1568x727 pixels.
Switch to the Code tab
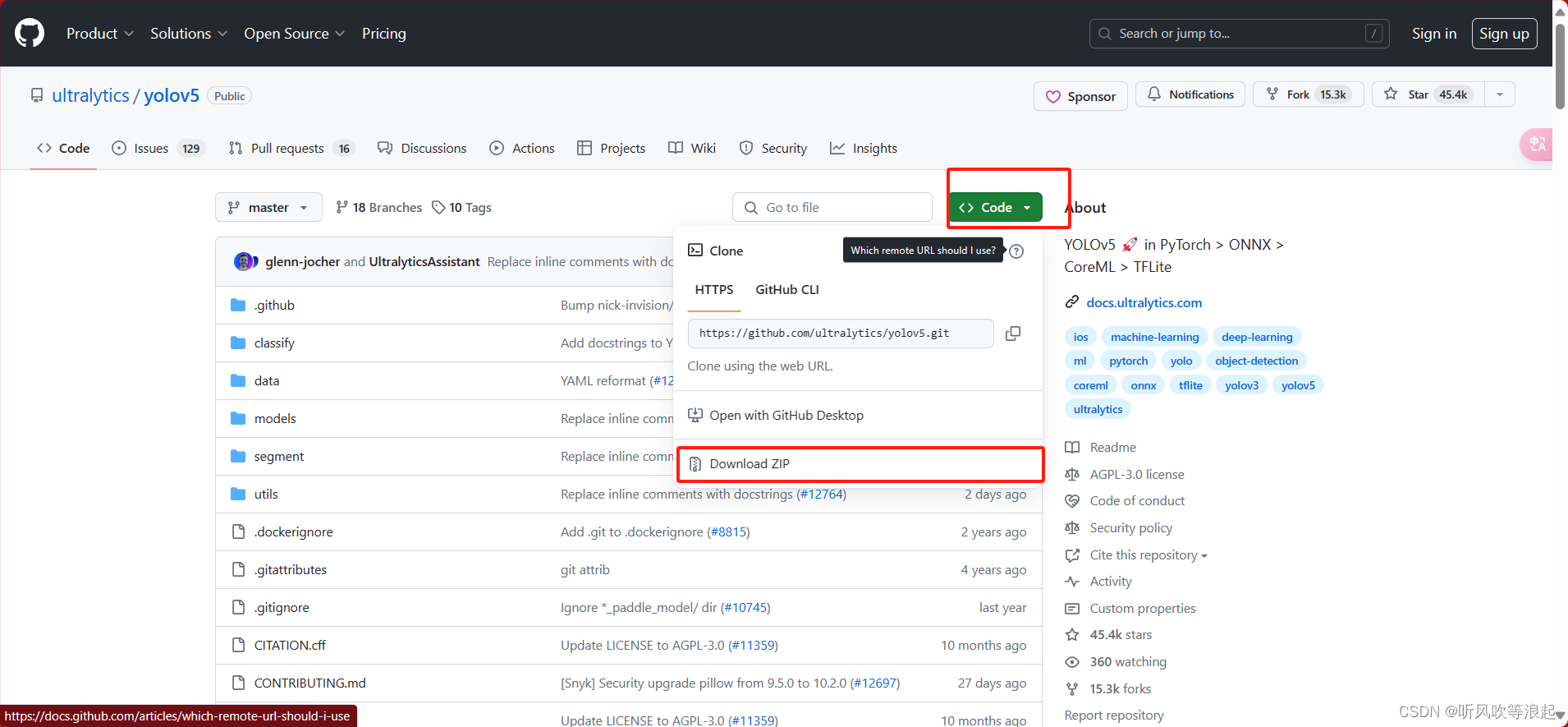click(x=63, y=149)
